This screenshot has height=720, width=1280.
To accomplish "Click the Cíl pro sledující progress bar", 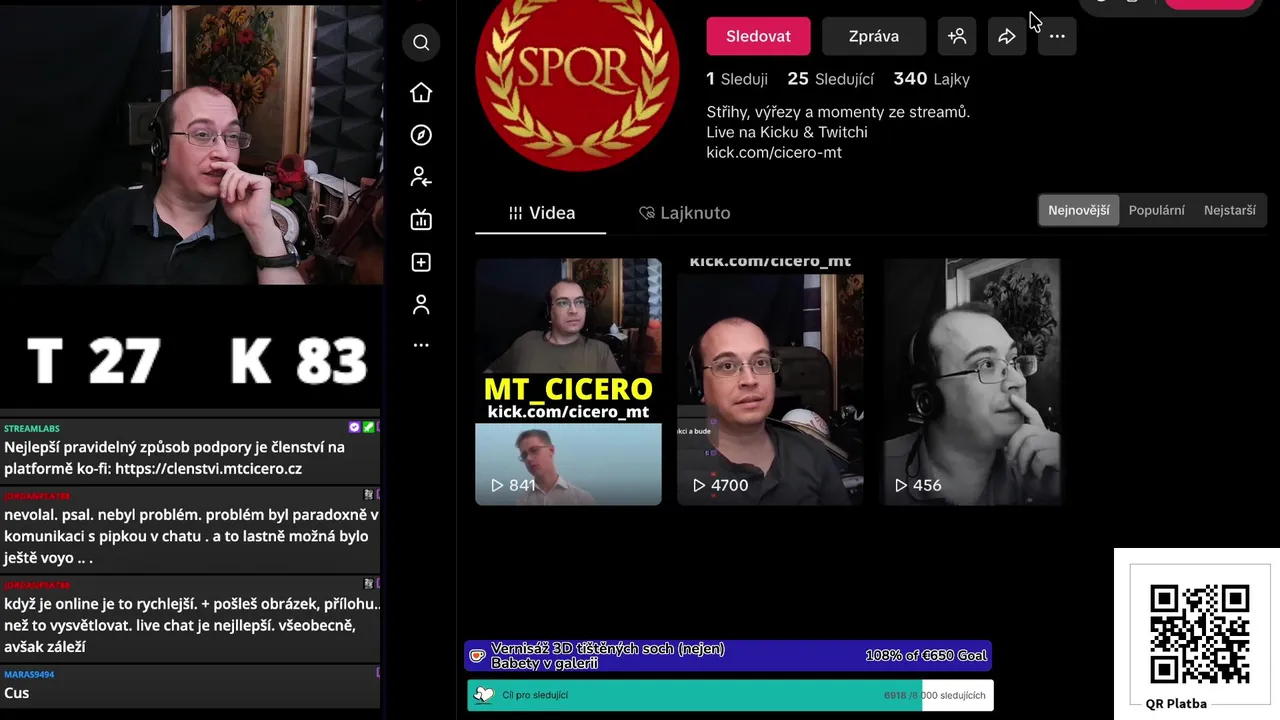I will pyautogui.click(x=730, y=695).
